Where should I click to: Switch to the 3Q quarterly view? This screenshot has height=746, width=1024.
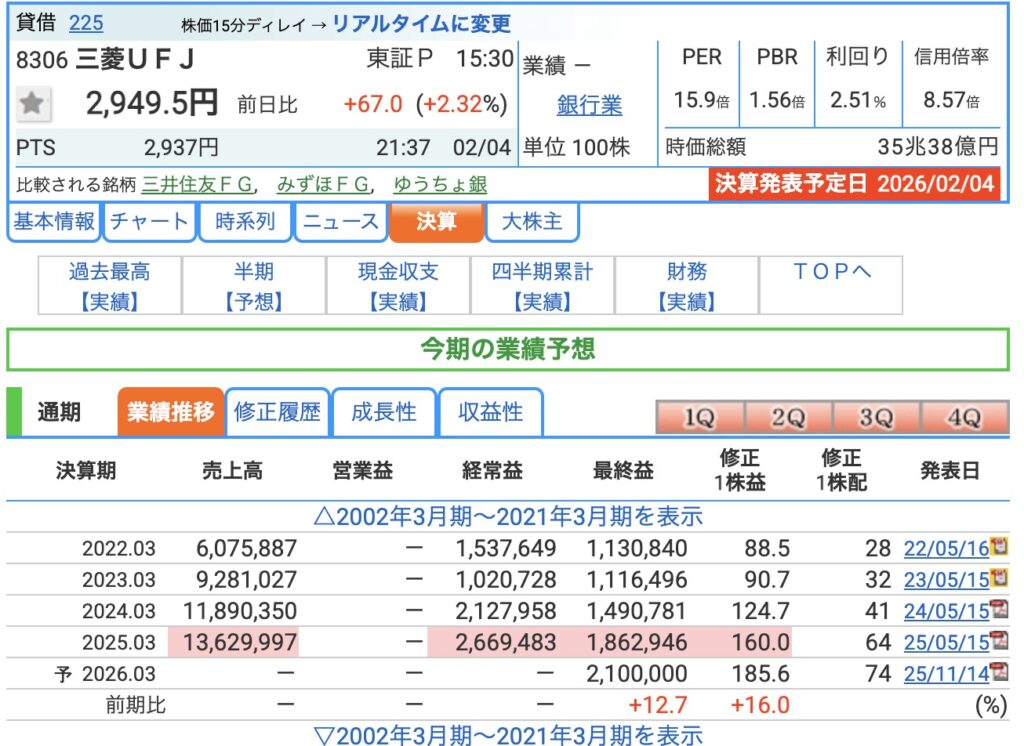(x=876, y=418)
